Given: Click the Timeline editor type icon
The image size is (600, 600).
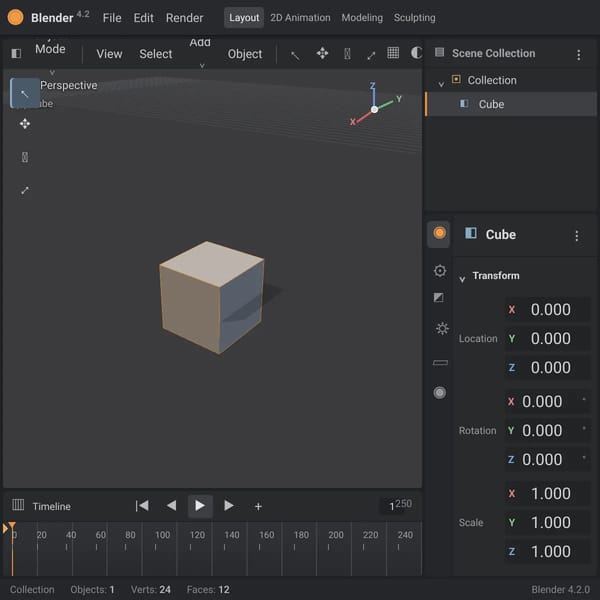Looking at the screenshot, I should [18, 505].
